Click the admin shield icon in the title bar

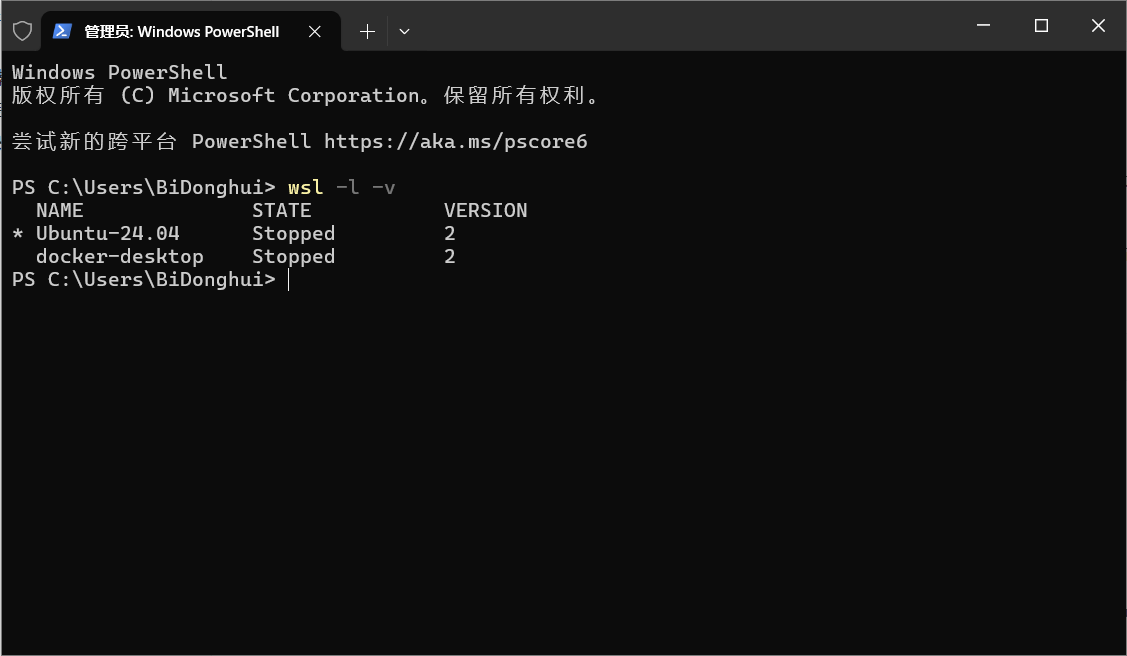click(x=21, y=31)
